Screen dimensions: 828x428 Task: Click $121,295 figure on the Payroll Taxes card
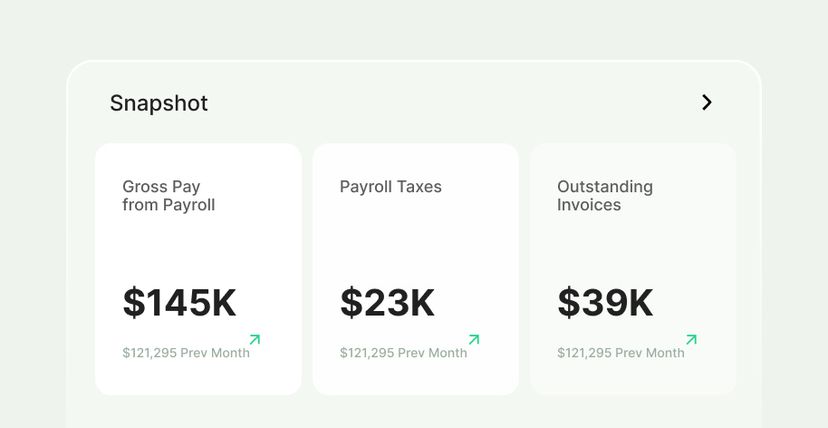366,353
